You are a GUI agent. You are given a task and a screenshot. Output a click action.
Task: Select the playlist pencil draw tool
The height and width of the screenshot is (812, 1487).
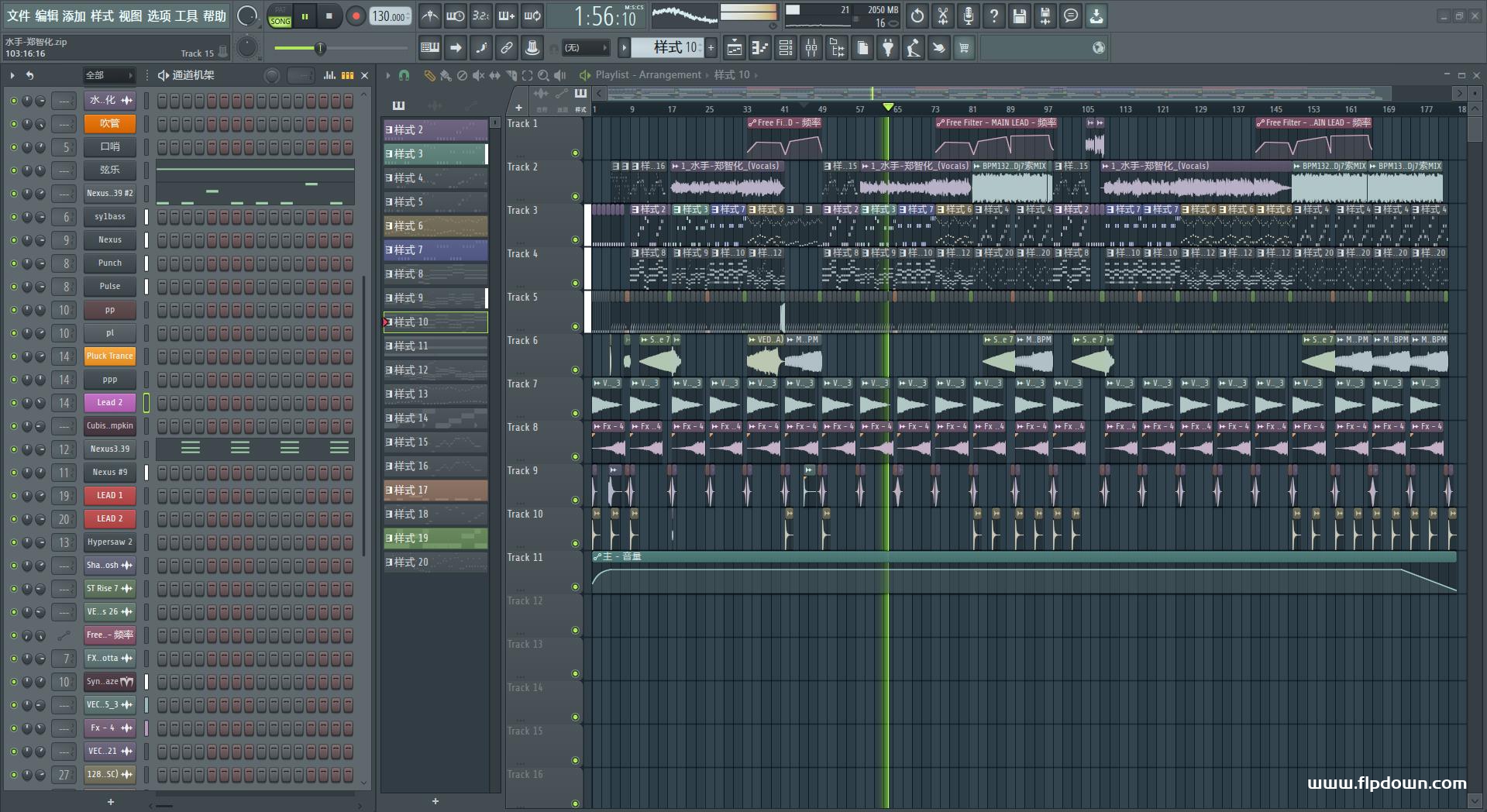429,75
